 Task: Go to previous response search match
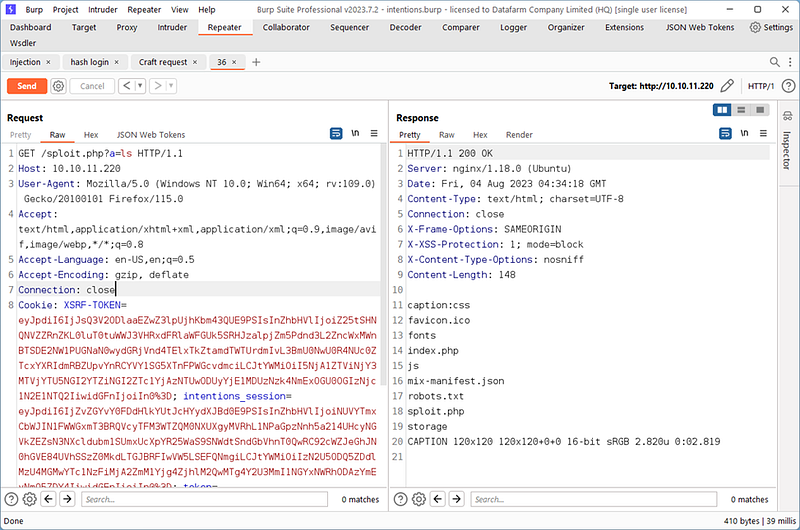pos(438,499)
